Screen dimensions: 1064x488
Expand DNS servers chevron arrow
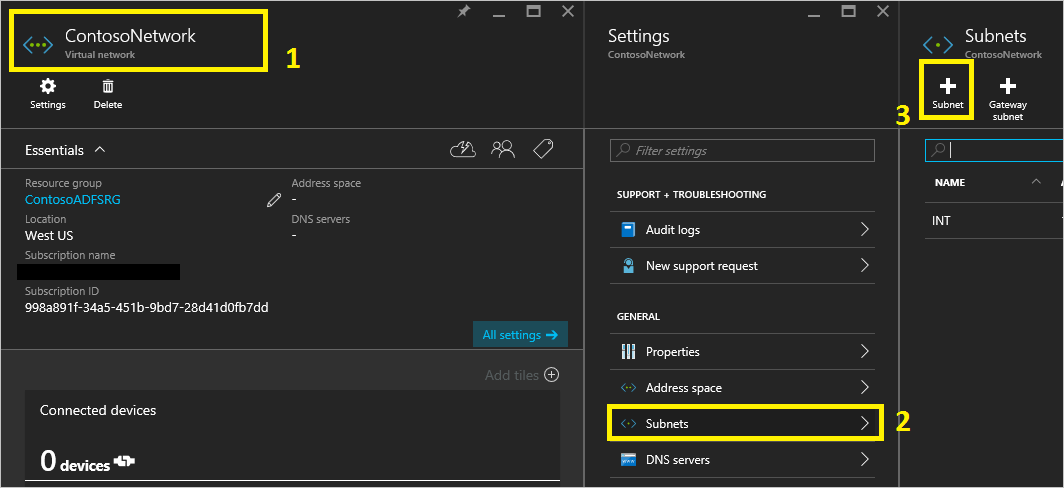[864, 459]
